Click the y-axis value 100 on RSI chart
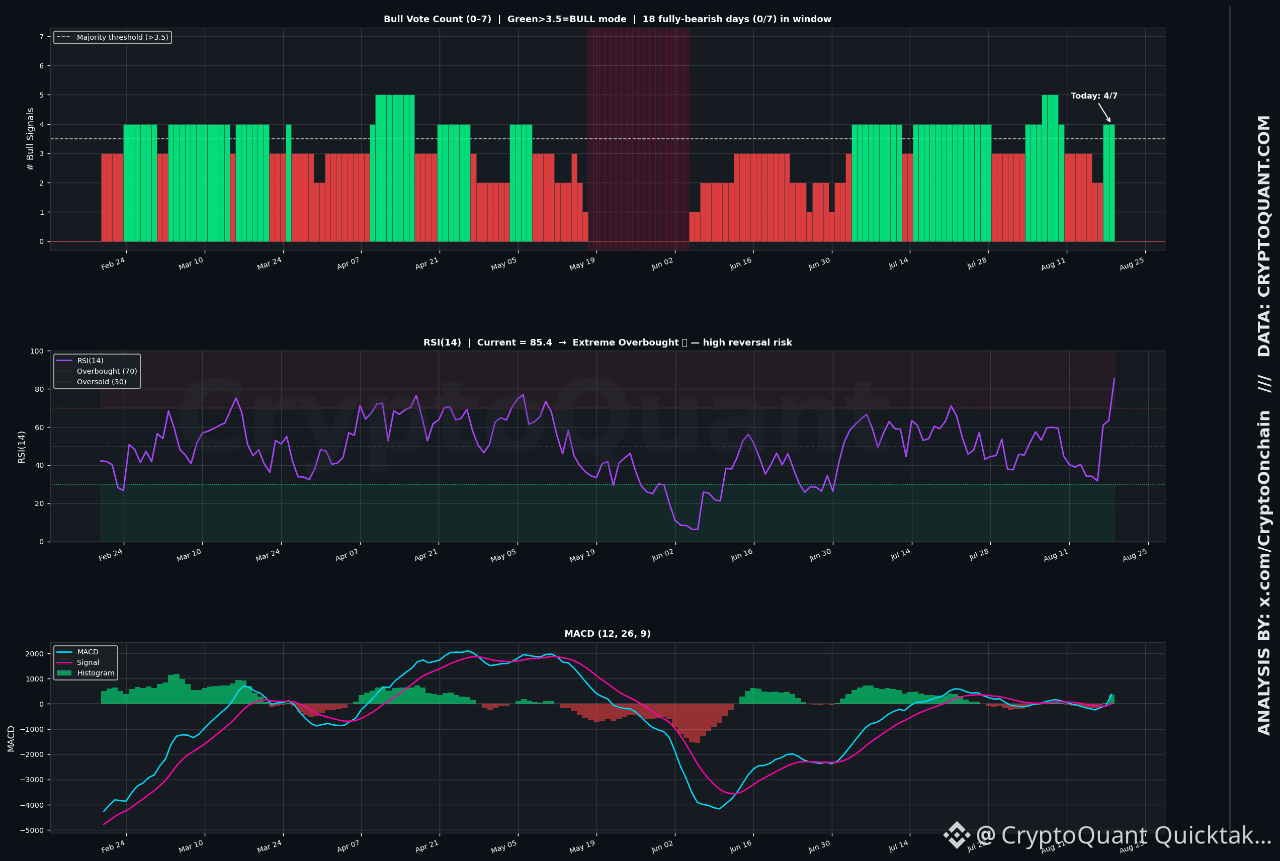1280x861 pixels. (x=39, y=351)
